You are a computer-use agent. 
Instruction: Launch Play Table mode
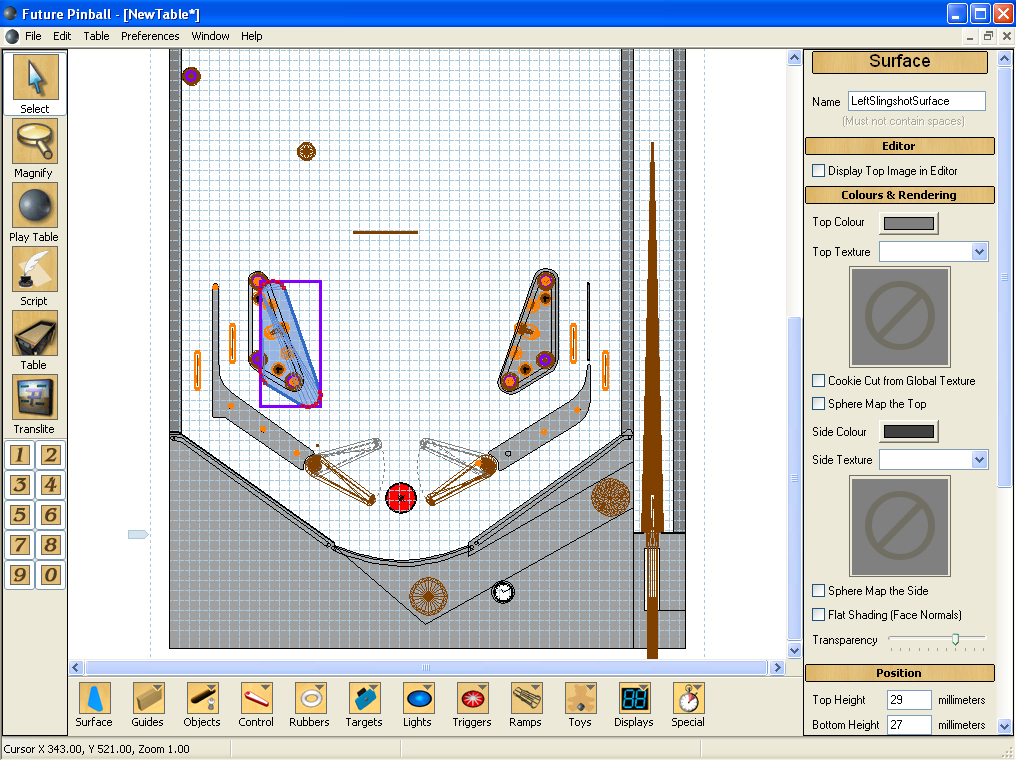[35, 213]
